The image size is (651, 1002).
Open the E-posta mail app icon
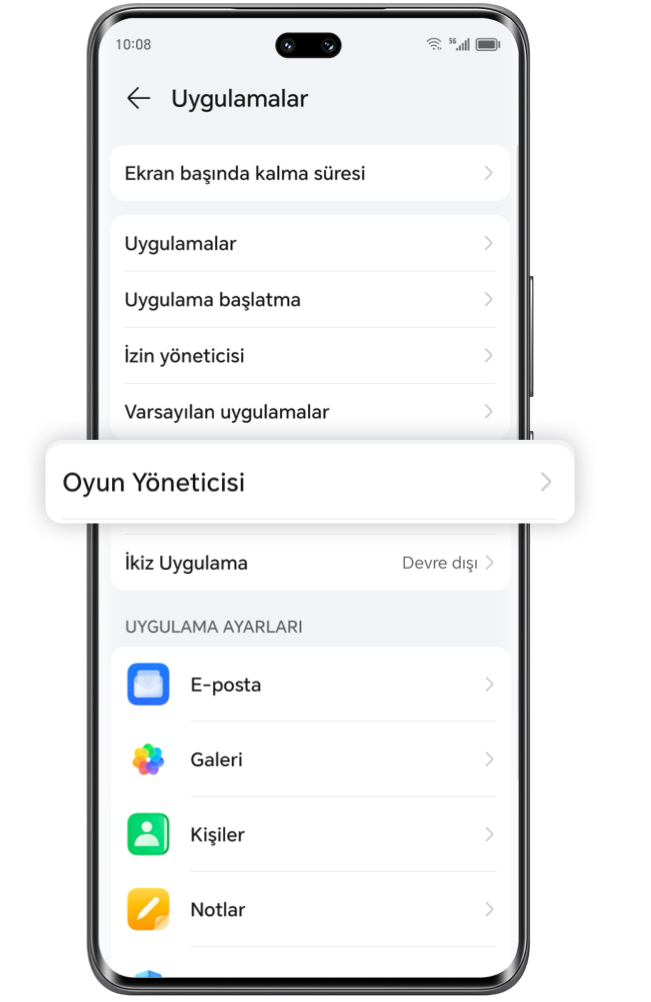point(148,684)
